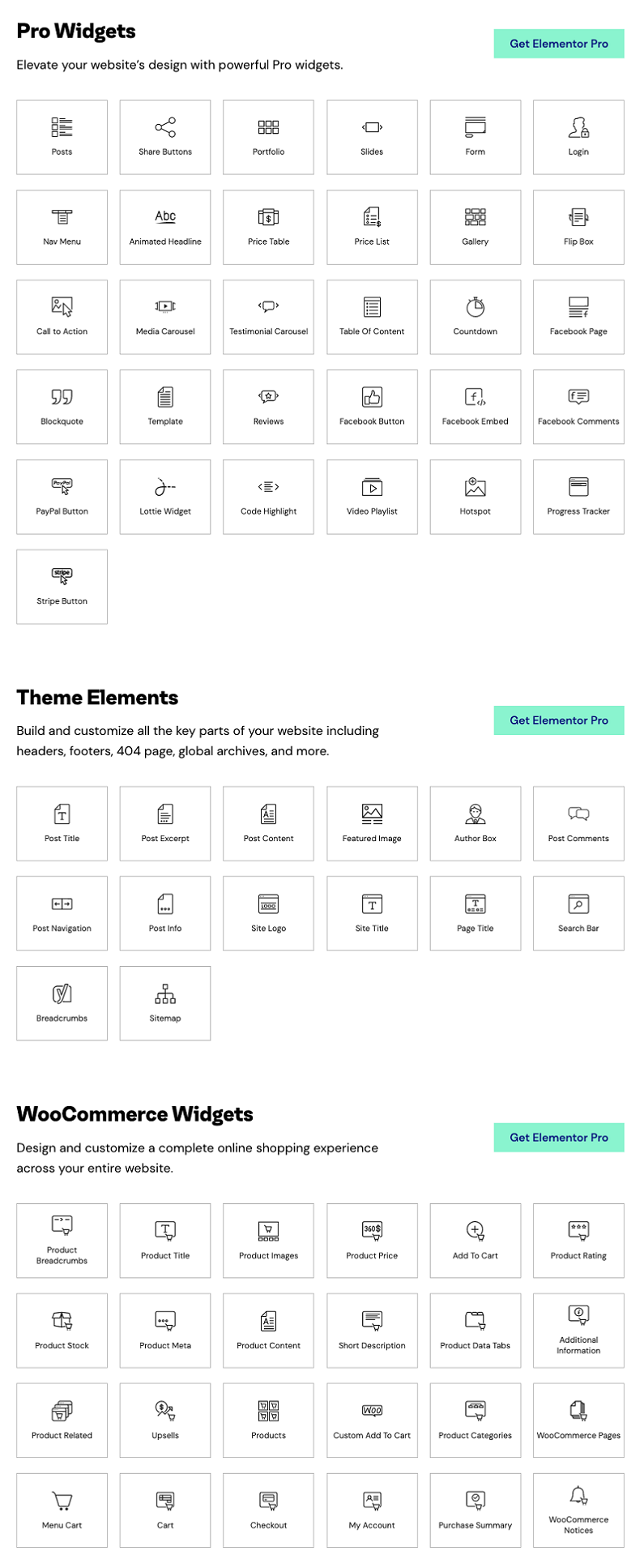644x1568 pixels.
Task: Open the Search Bar theme element
Action: point(578,913)
